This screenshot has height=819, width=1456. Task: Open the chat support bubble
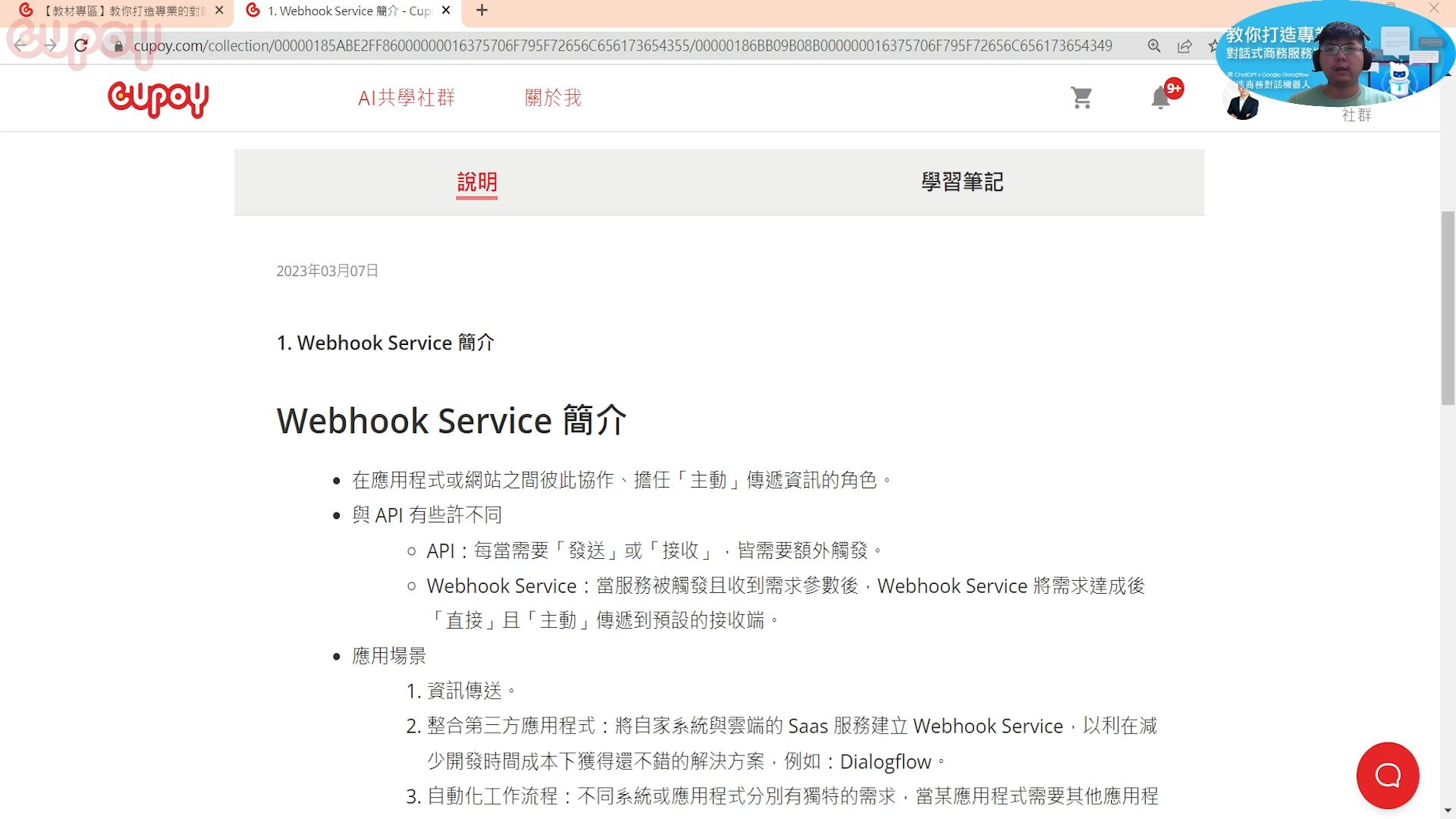(1388, 775)
